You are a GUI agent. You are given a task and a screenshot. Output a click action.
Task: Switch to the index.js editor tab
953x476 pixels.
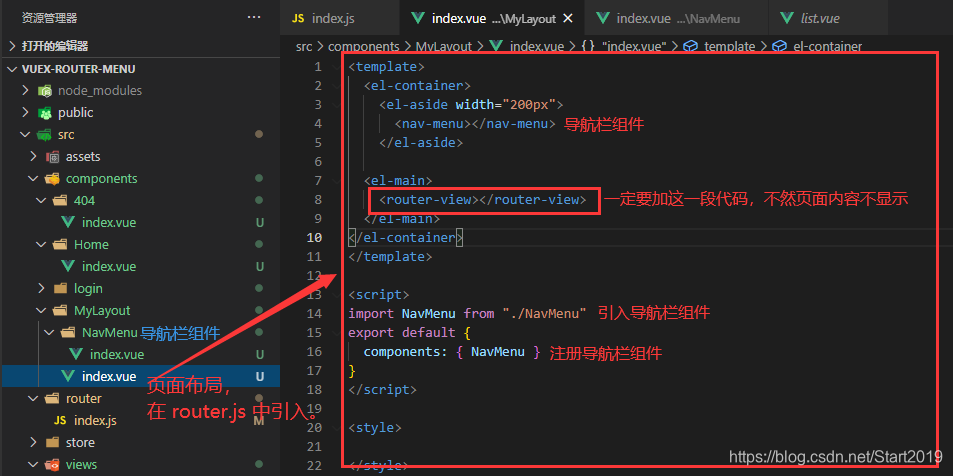click(x=339, y=18)
